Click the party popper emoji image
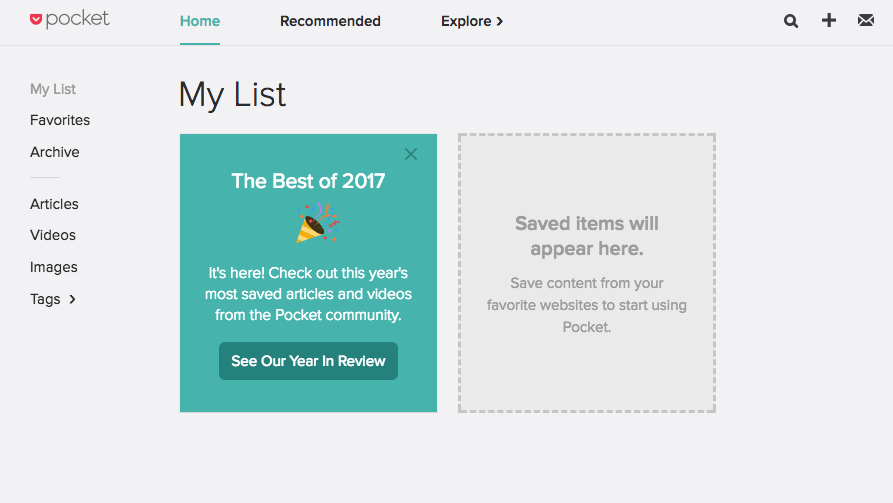The width and height of the screenshot is (893, 503). point(317,223)
